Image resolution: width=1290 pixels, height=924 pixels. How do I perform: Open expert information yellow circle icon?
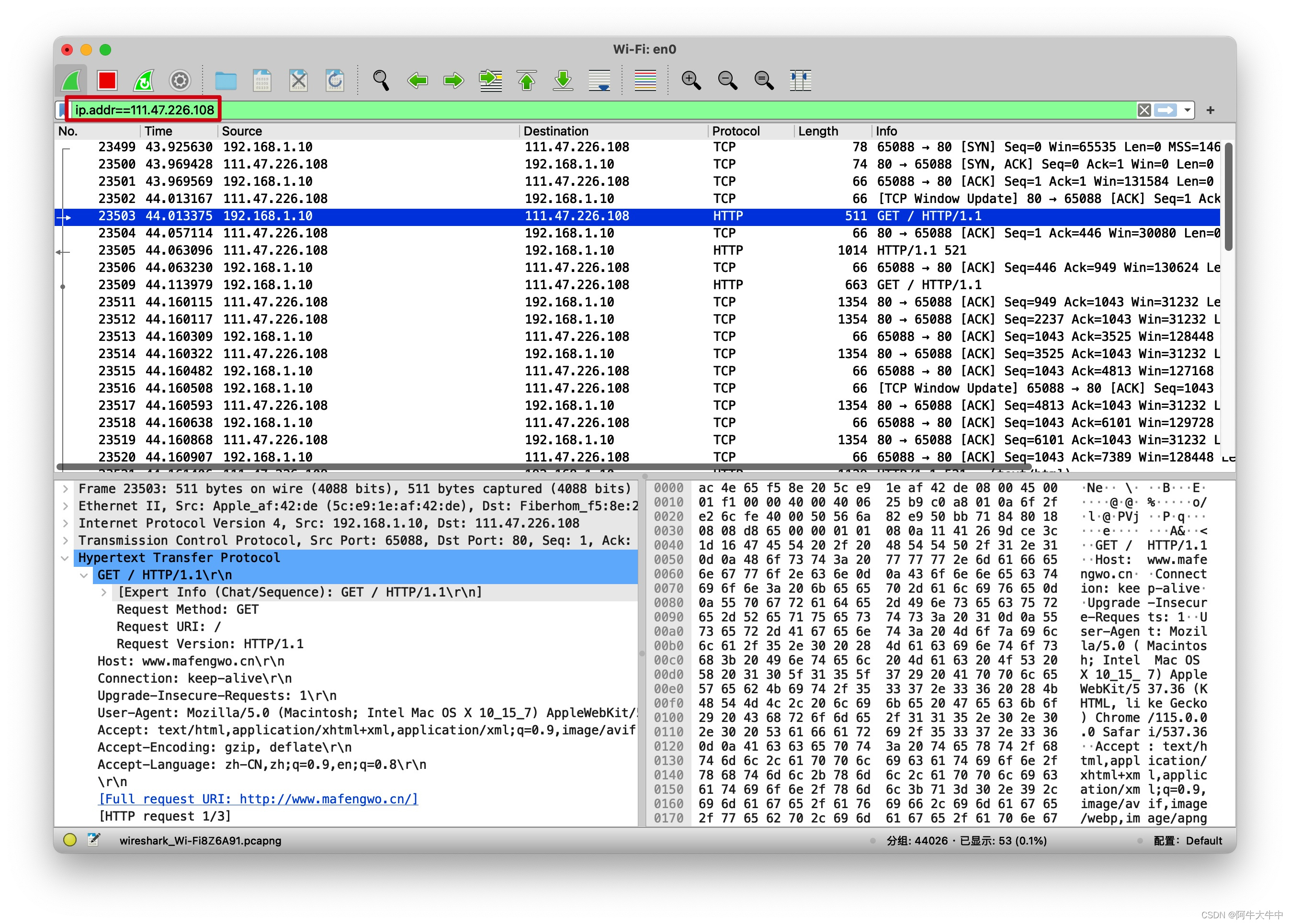pyautogui.click(x=69, y=840)
